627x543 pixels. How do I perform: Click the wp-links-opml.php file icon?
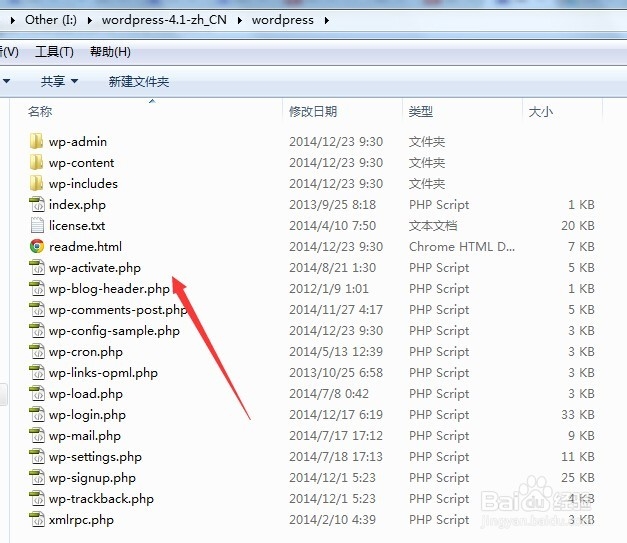[37, 372]
